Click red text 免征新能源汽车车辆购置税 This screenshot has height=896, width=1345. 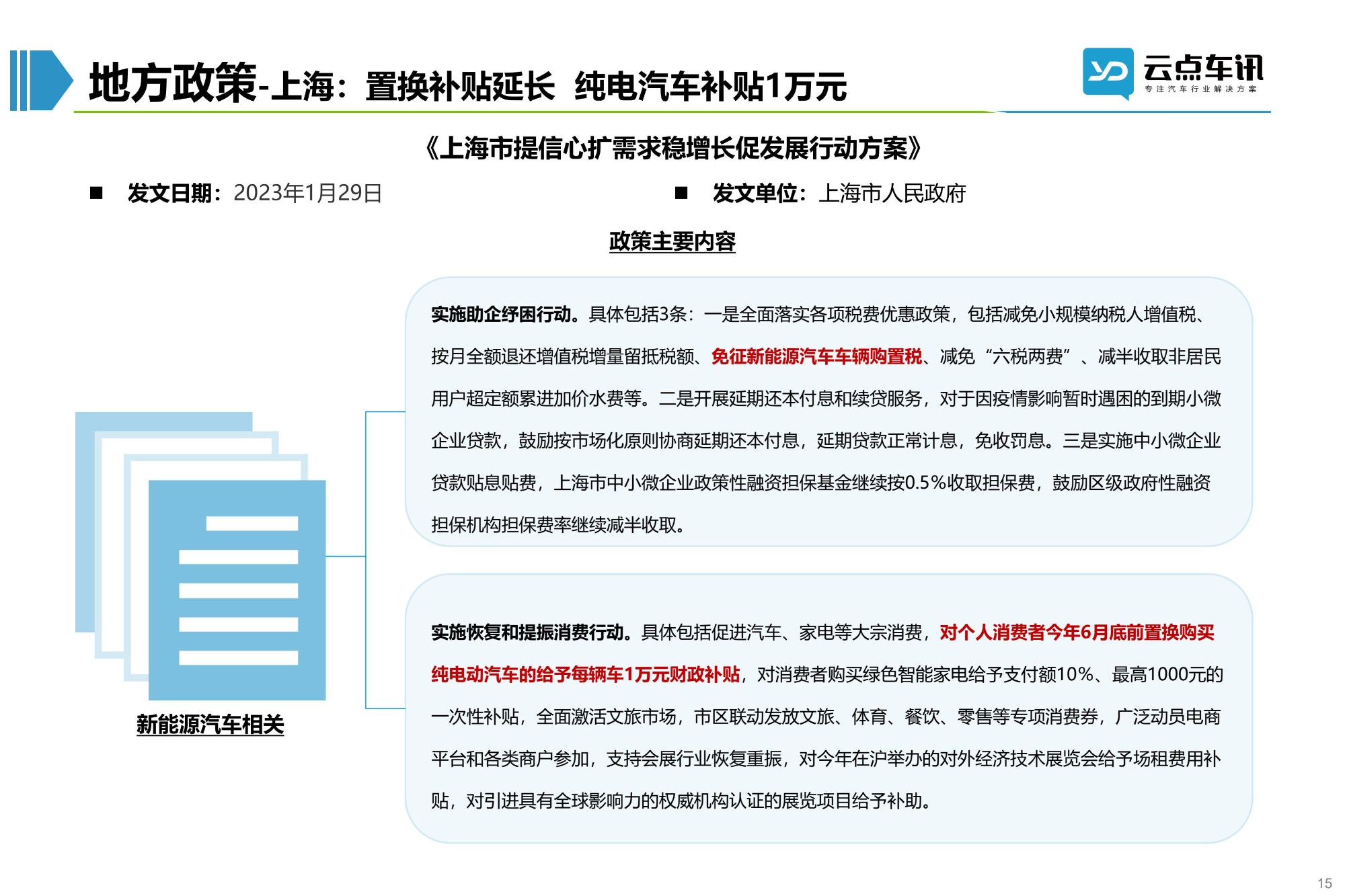point(816,356)
